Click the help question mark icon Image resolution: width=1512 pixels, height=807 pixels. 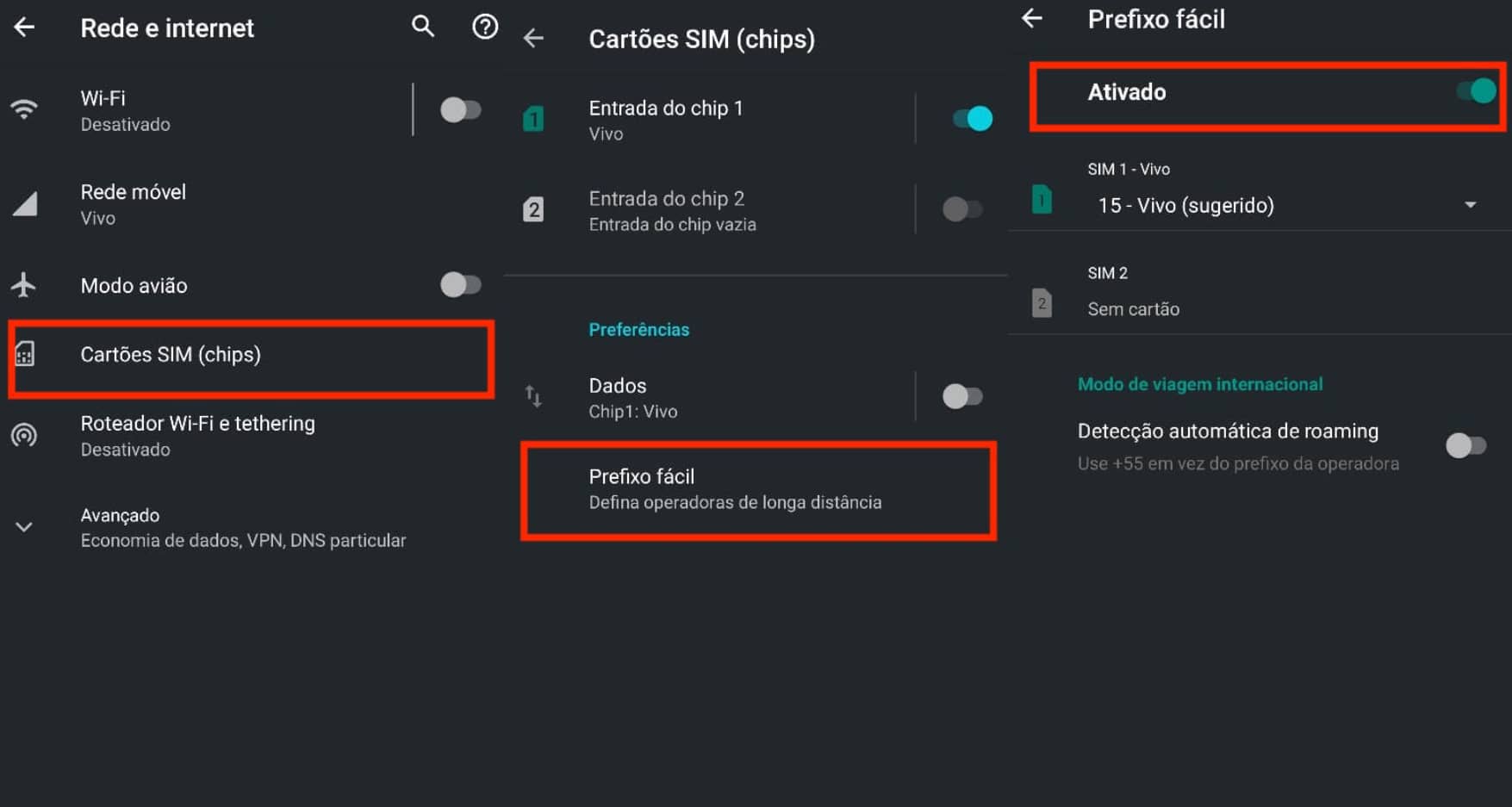[484, 27]
